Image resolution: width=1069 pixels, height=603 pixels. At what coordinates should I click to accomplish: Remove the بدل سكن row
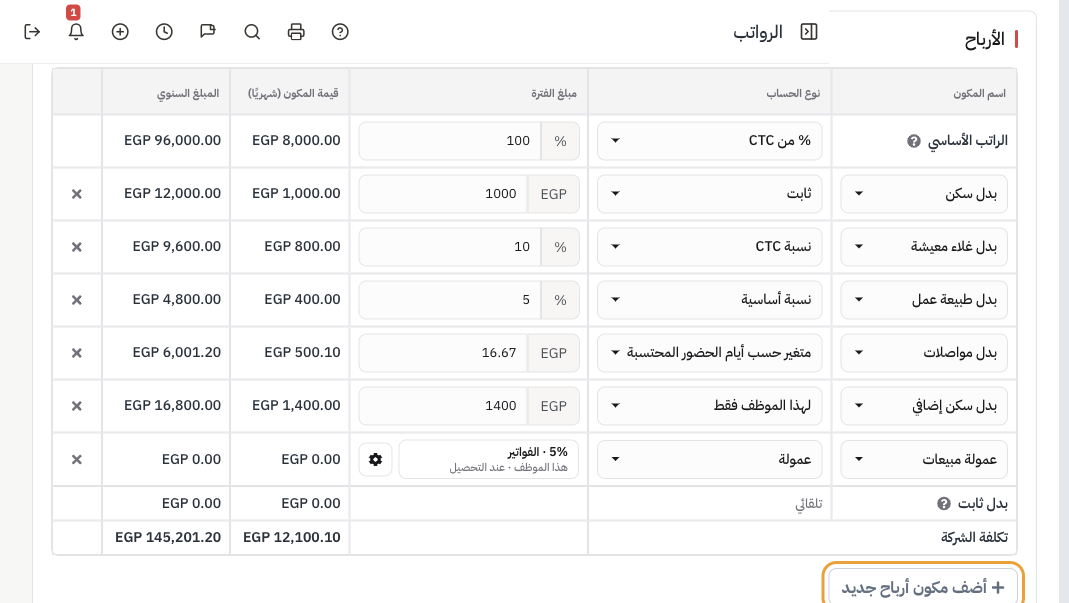tap(77, 194)
